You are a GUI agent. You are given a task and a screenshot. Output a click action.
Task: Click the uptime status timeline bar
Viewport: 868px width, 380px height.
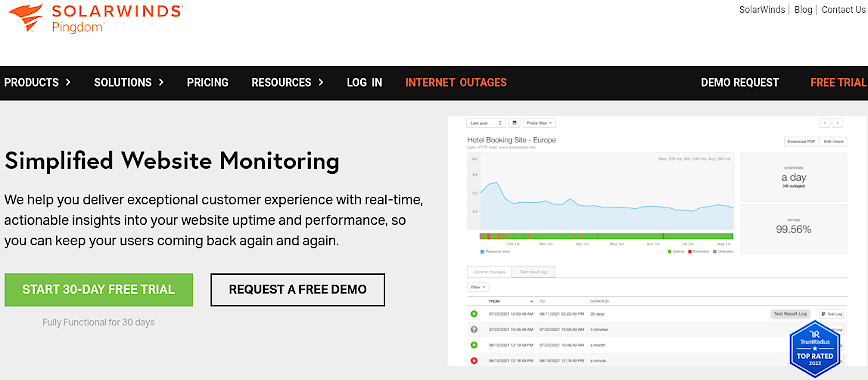(606, 236)
